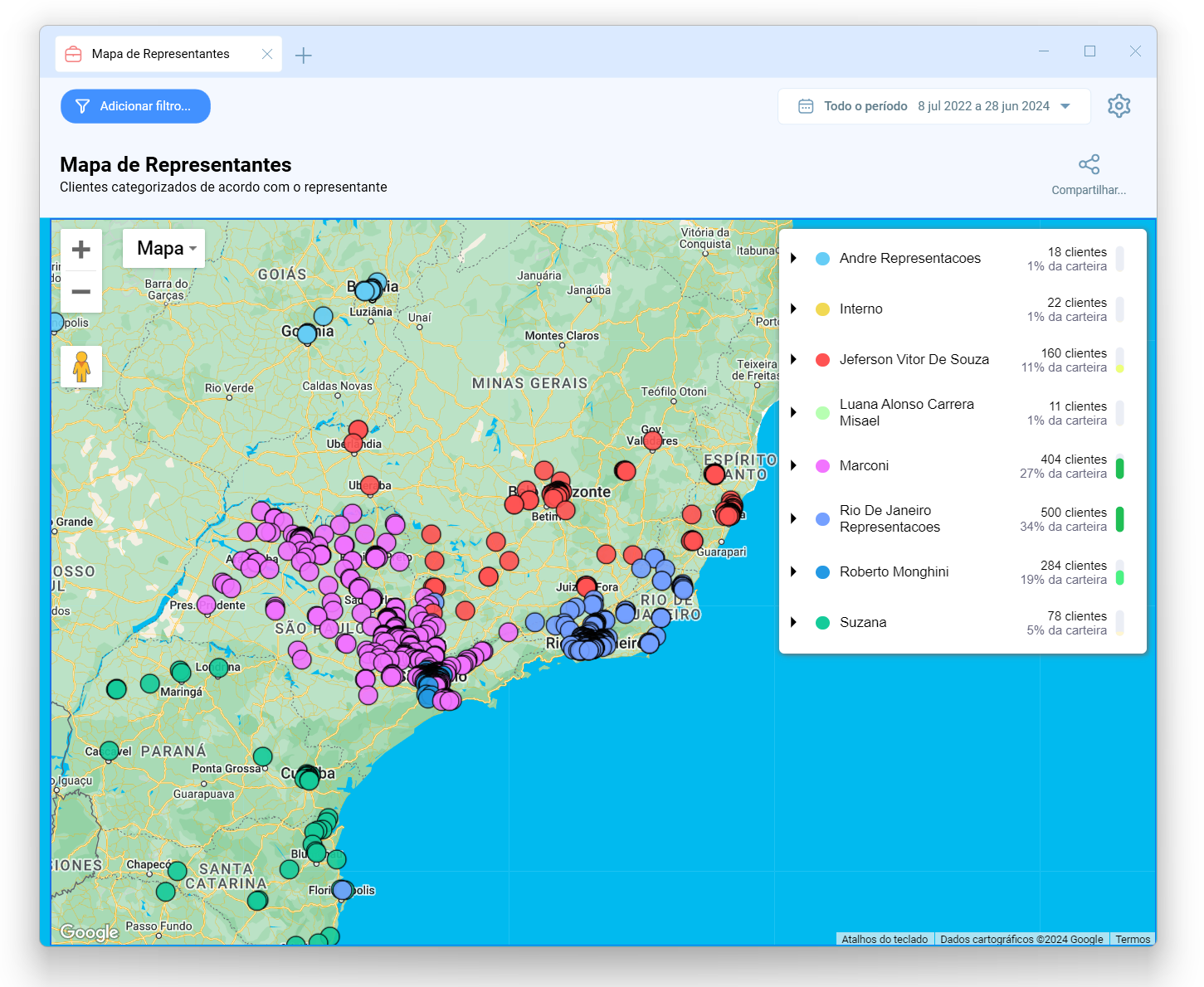The width and height of the screenshot is (1204, 987).
Task: Click the light green Luana Alonso color dot
Action: 822,413
